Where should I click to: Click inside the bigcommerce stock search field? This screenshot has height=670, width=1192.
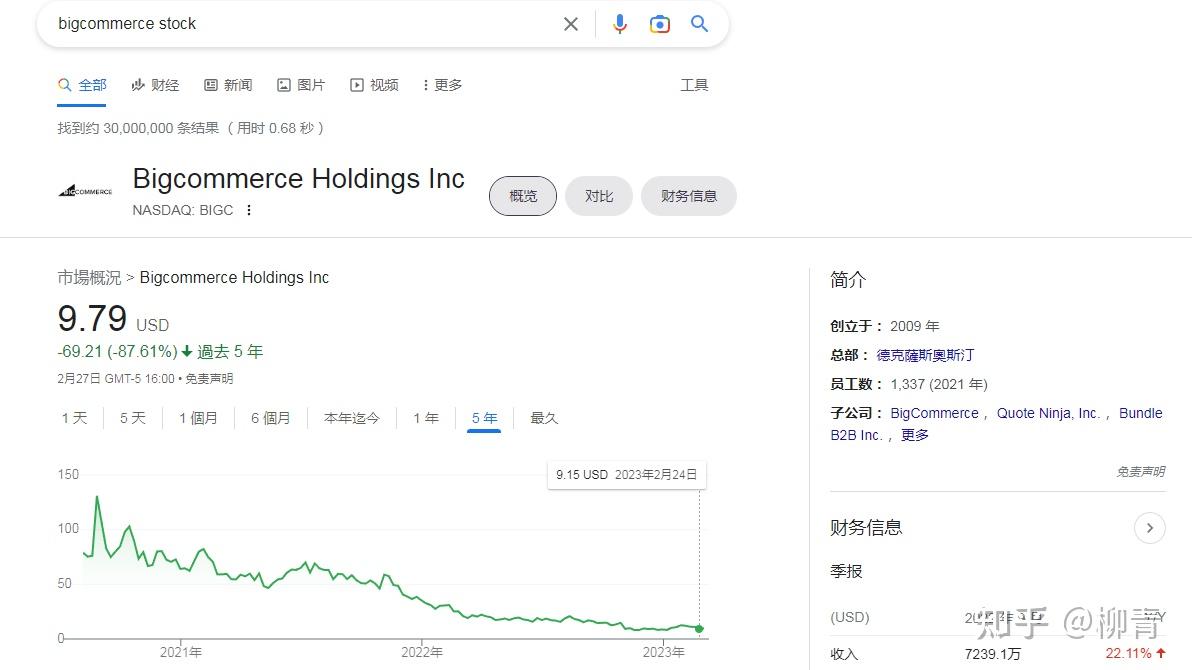(250, 23)
